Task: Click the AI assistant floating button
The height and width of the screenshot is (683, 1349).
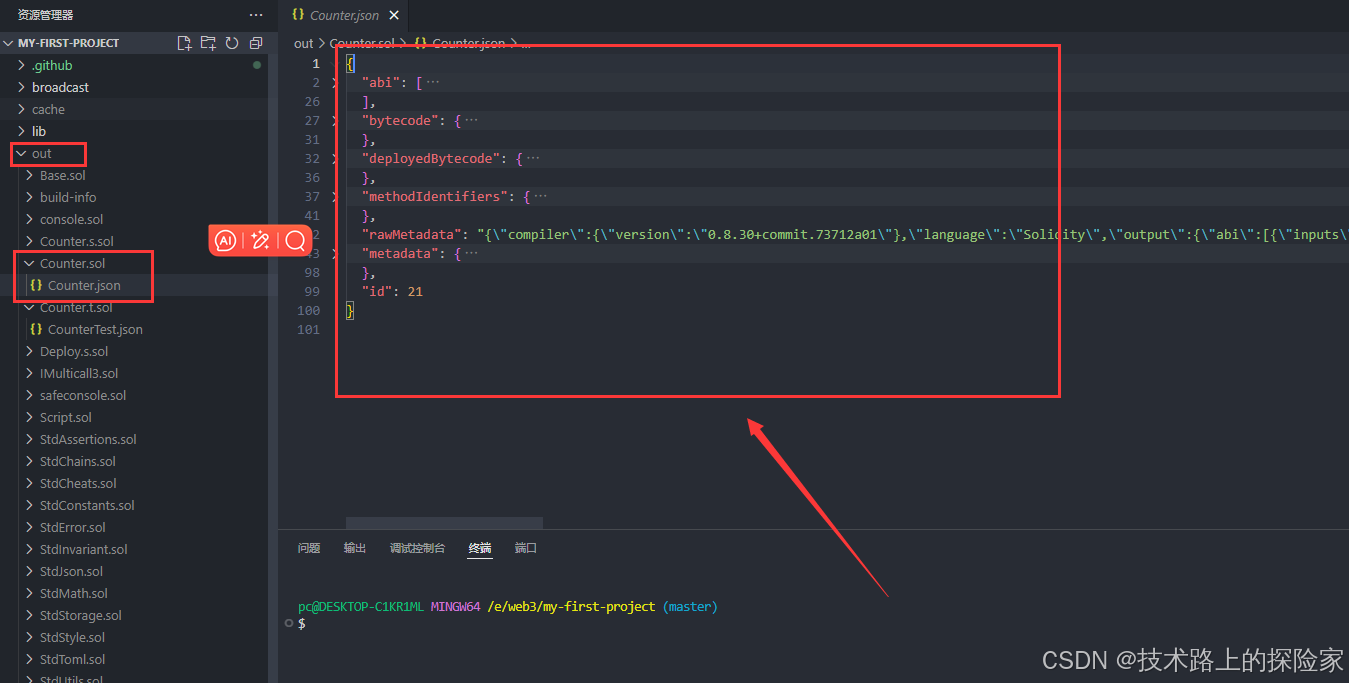Action: click(x=226, y=240)
